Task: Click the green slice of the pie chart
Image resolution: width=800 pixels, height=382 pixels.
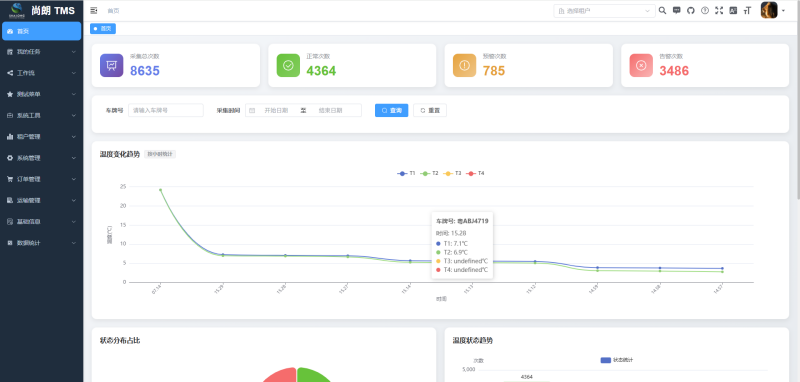Action: [314, 375]
